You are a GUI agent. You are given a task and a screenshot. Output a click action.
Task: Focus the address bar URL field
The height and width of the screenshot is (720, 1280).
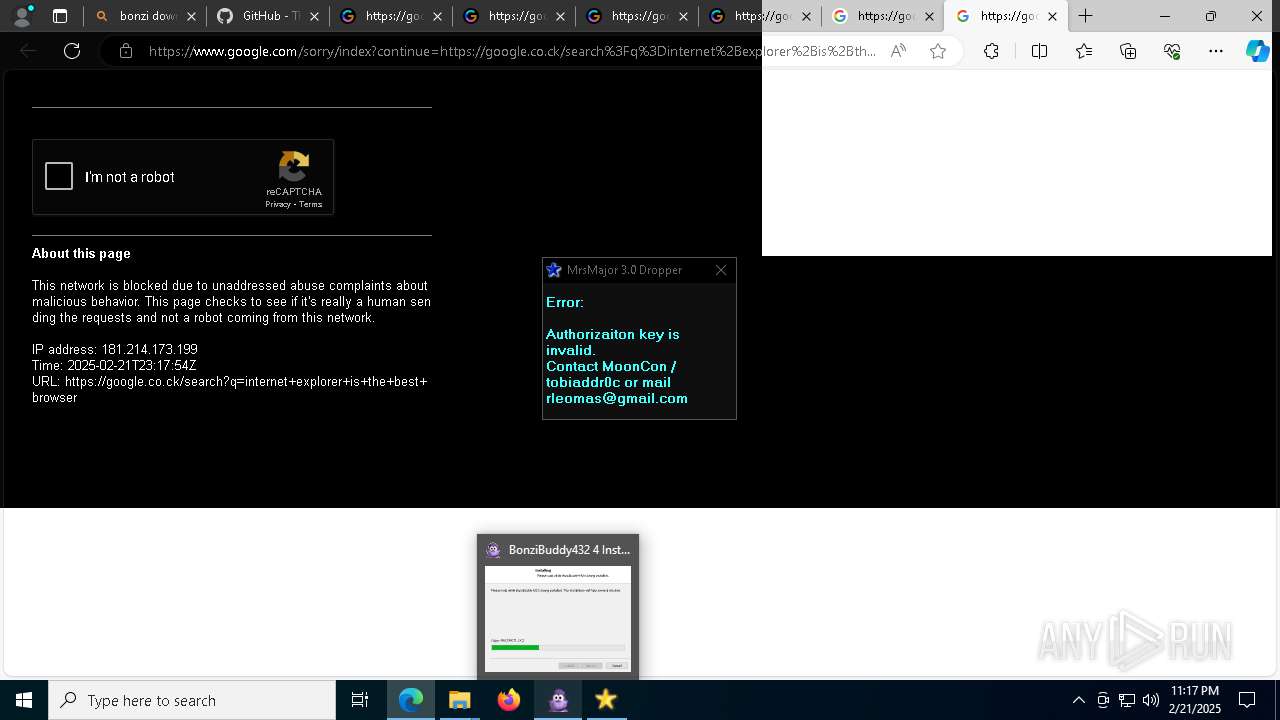(512, 51)
